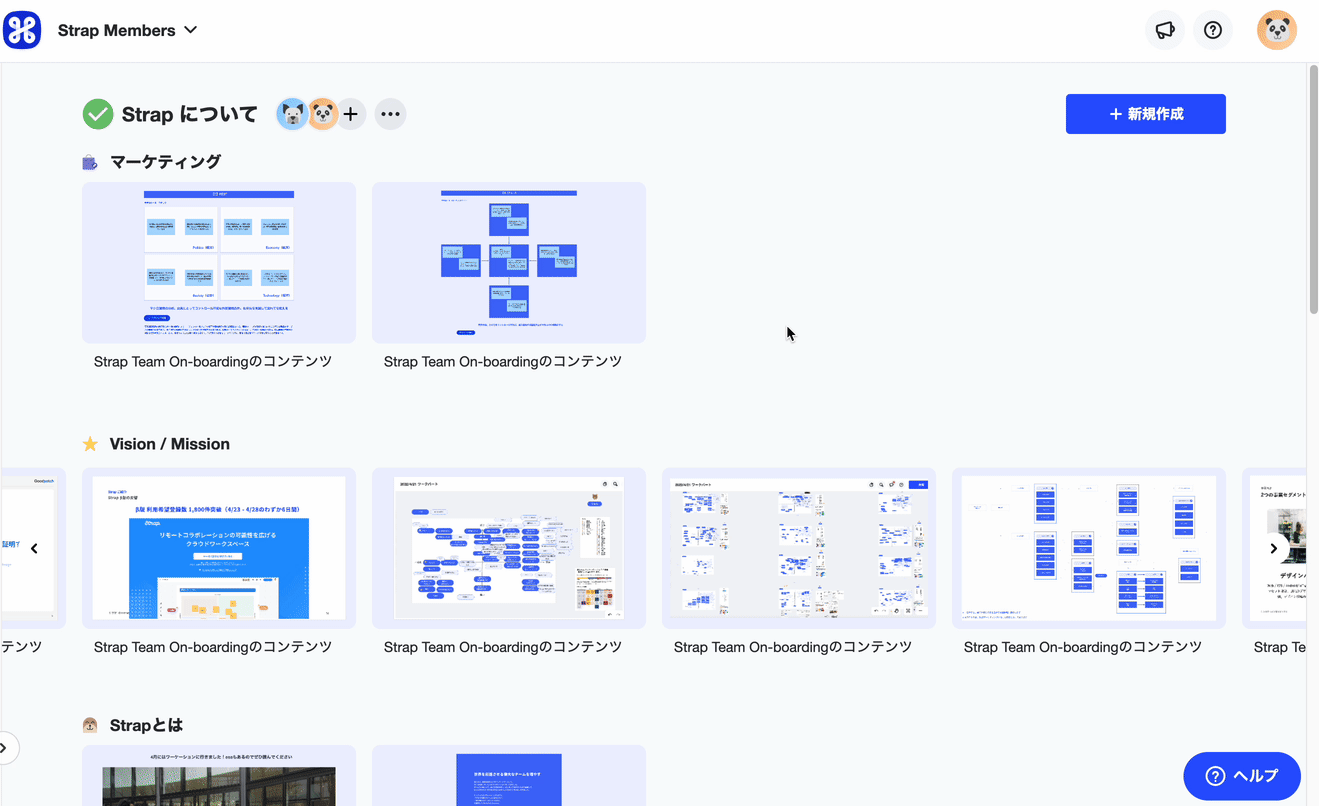
Task: Click the Strap について project title
Action: tap(190, 114)
